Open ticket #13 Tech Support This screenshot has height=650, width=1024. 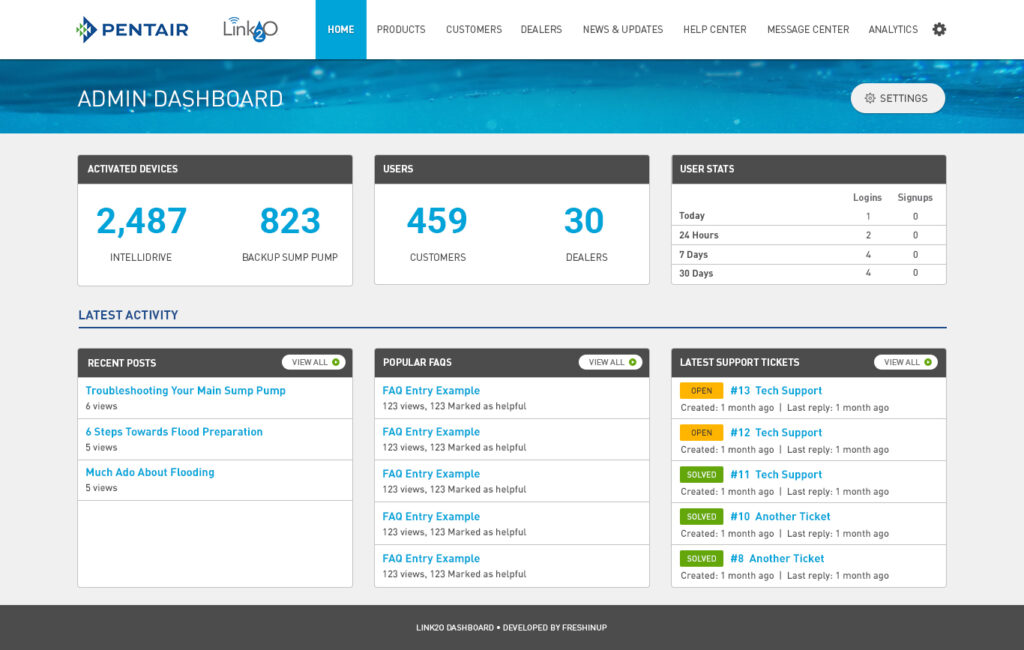click(x=776, y=391)
